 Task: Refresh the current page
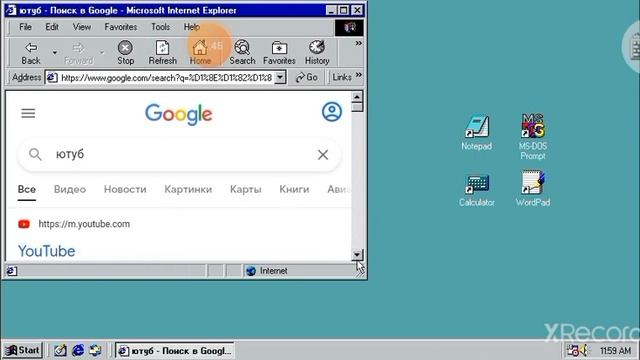pyautogui.click(x=162, y=53)
